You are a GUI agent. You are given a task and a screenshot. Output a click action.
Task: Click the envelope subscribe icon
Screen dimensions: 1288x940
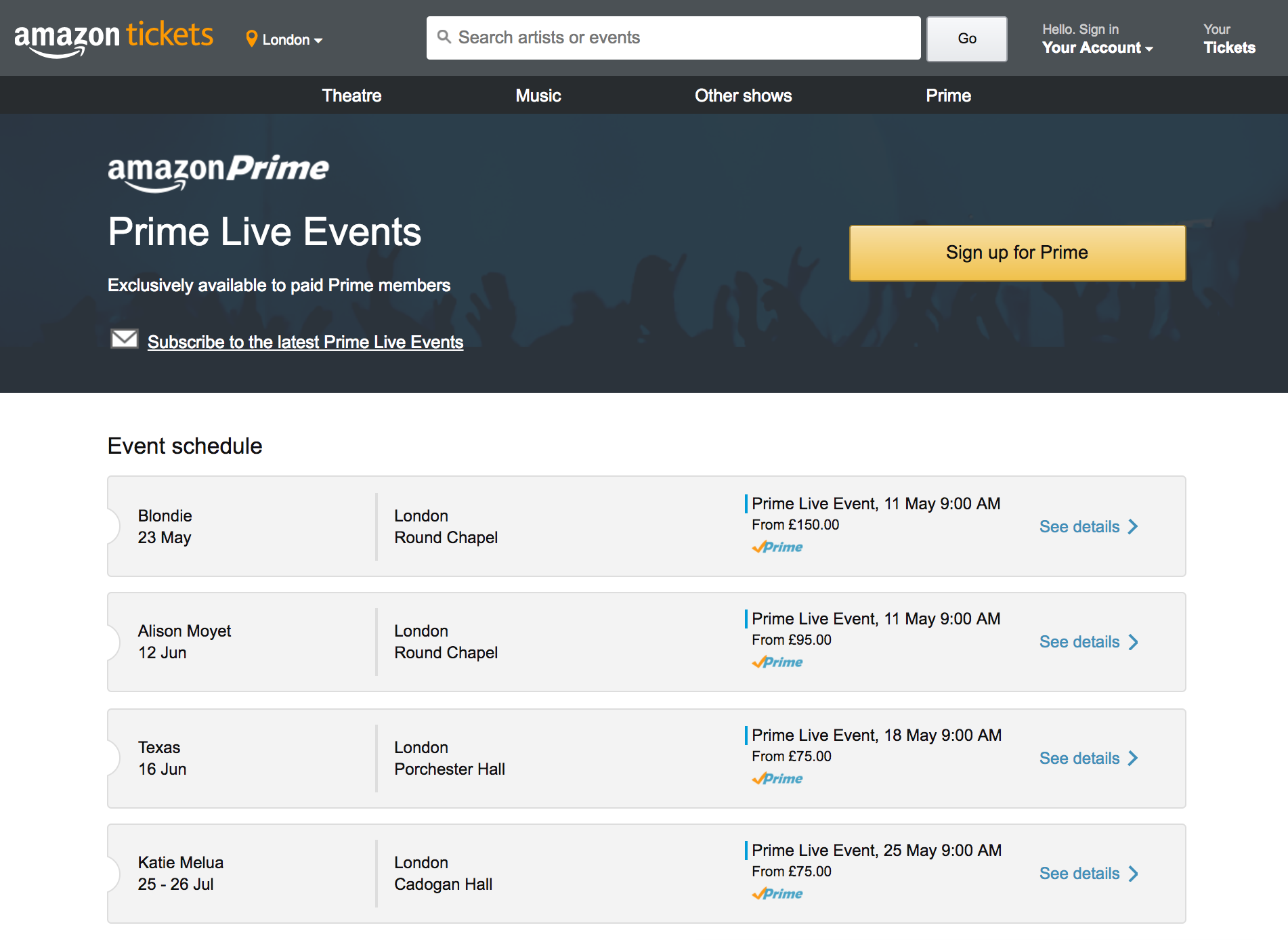point(125,339)
